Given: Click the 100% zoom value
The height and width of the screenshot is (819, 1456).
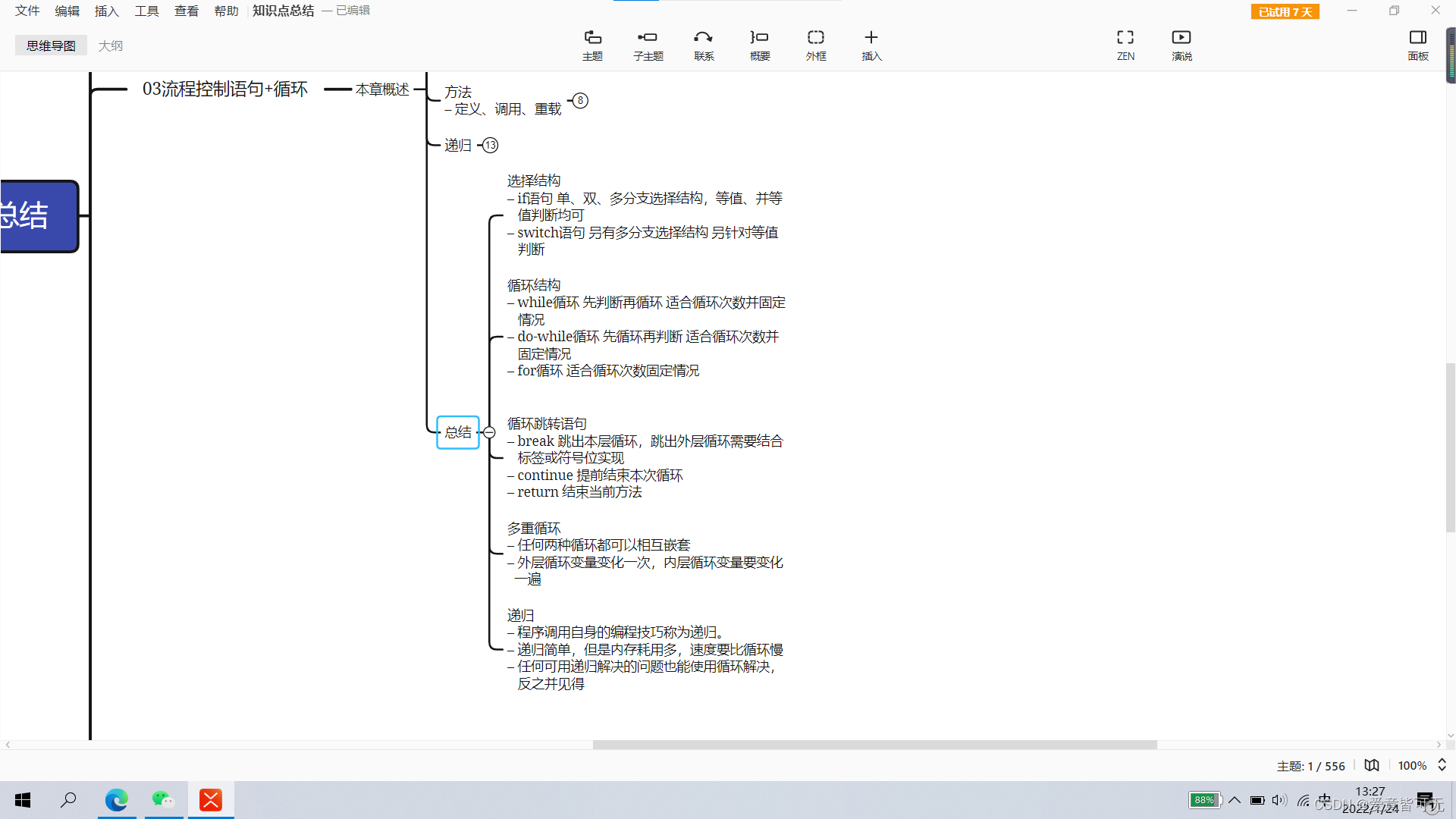Looking at the screenshot, I should click(x=1412, y=766).
